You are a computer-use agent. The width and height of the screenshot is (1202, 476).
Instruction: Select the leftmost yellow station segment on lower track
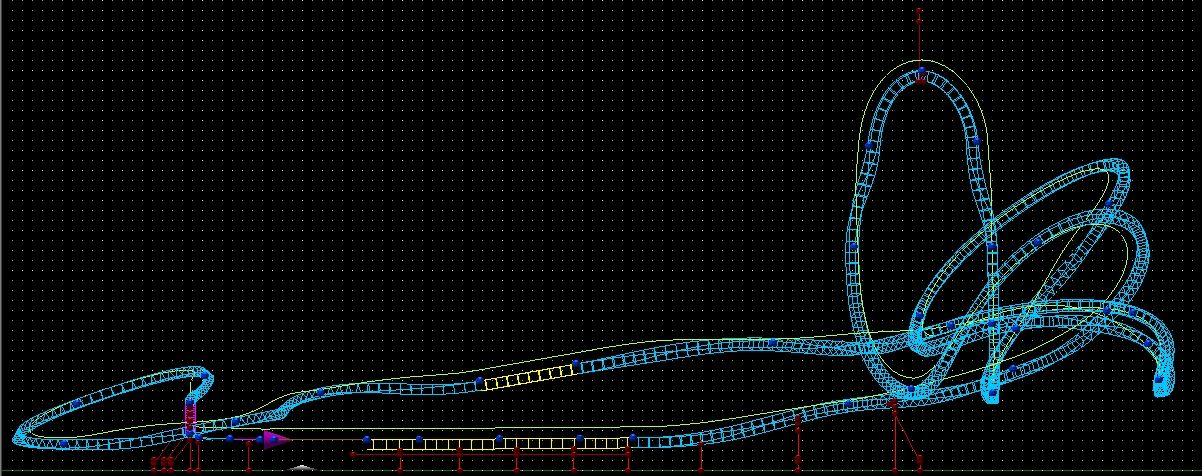pos(392,442)
